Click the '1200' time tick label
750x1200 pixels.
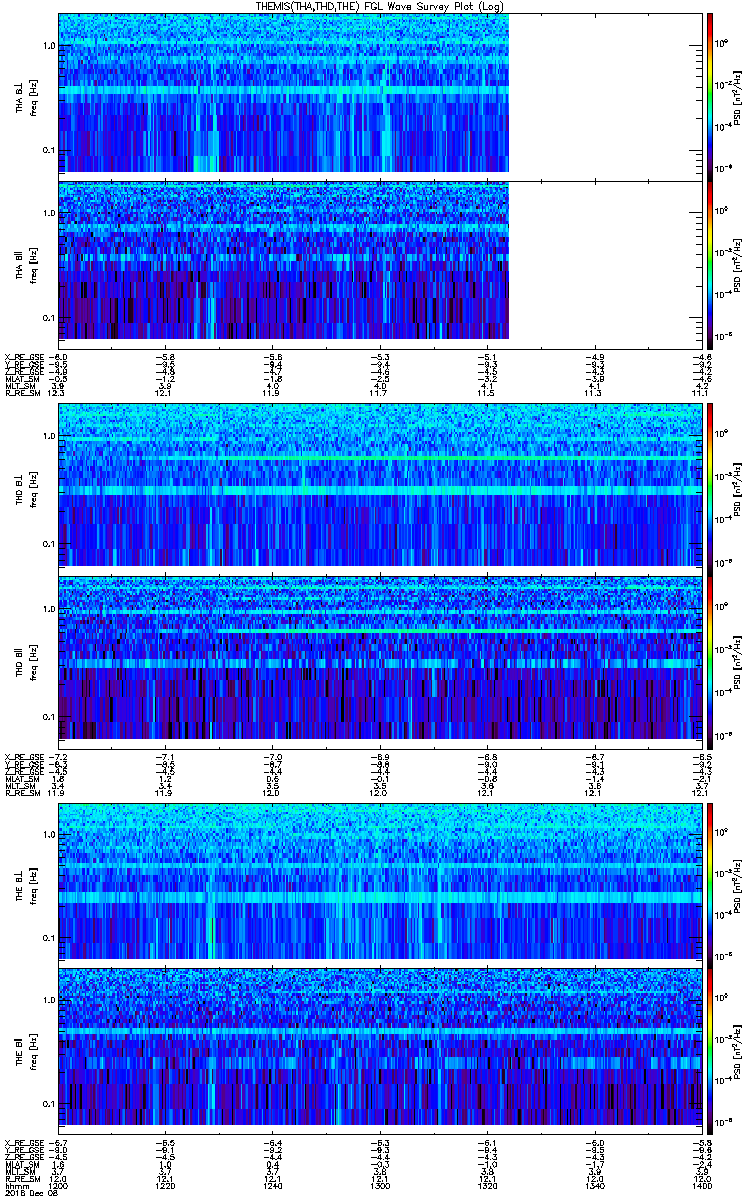click(57, 1186)
